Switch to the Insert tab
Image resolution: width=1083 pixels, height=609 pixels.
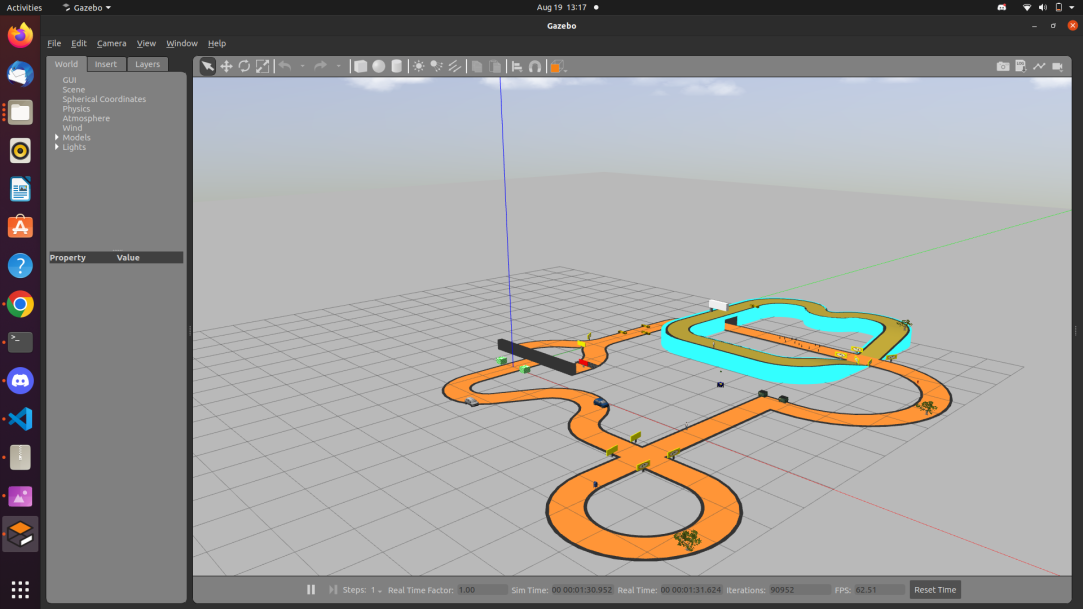click(x=106, y=64)
